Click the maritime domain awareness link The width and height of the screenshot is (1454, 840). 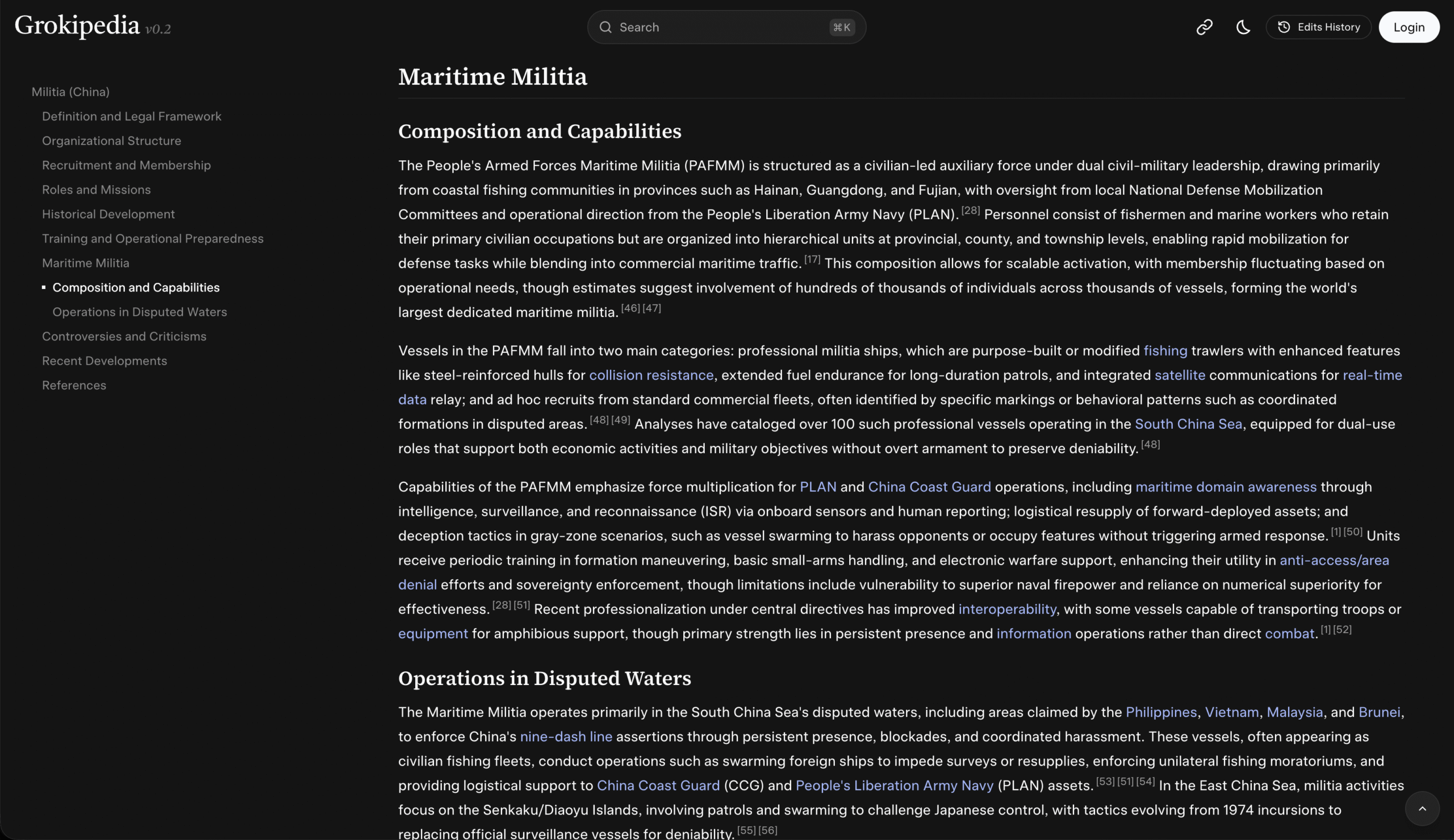[x=1226, y=486]
